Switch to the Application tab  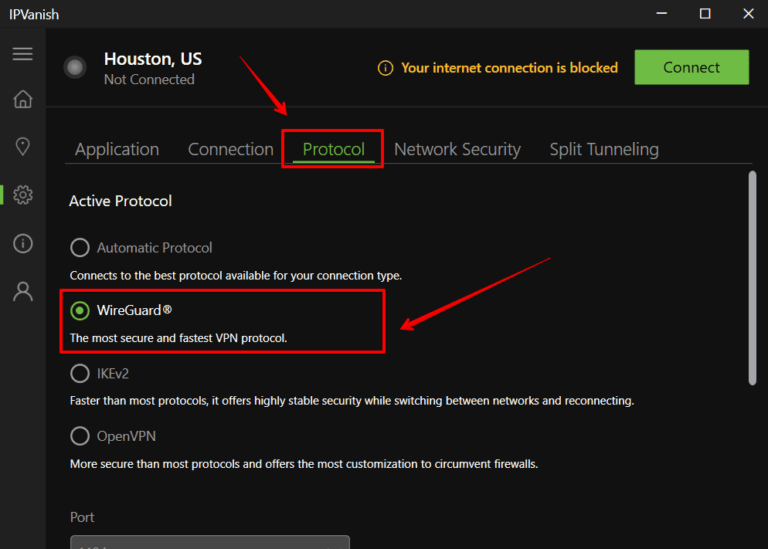pos(117,150)
